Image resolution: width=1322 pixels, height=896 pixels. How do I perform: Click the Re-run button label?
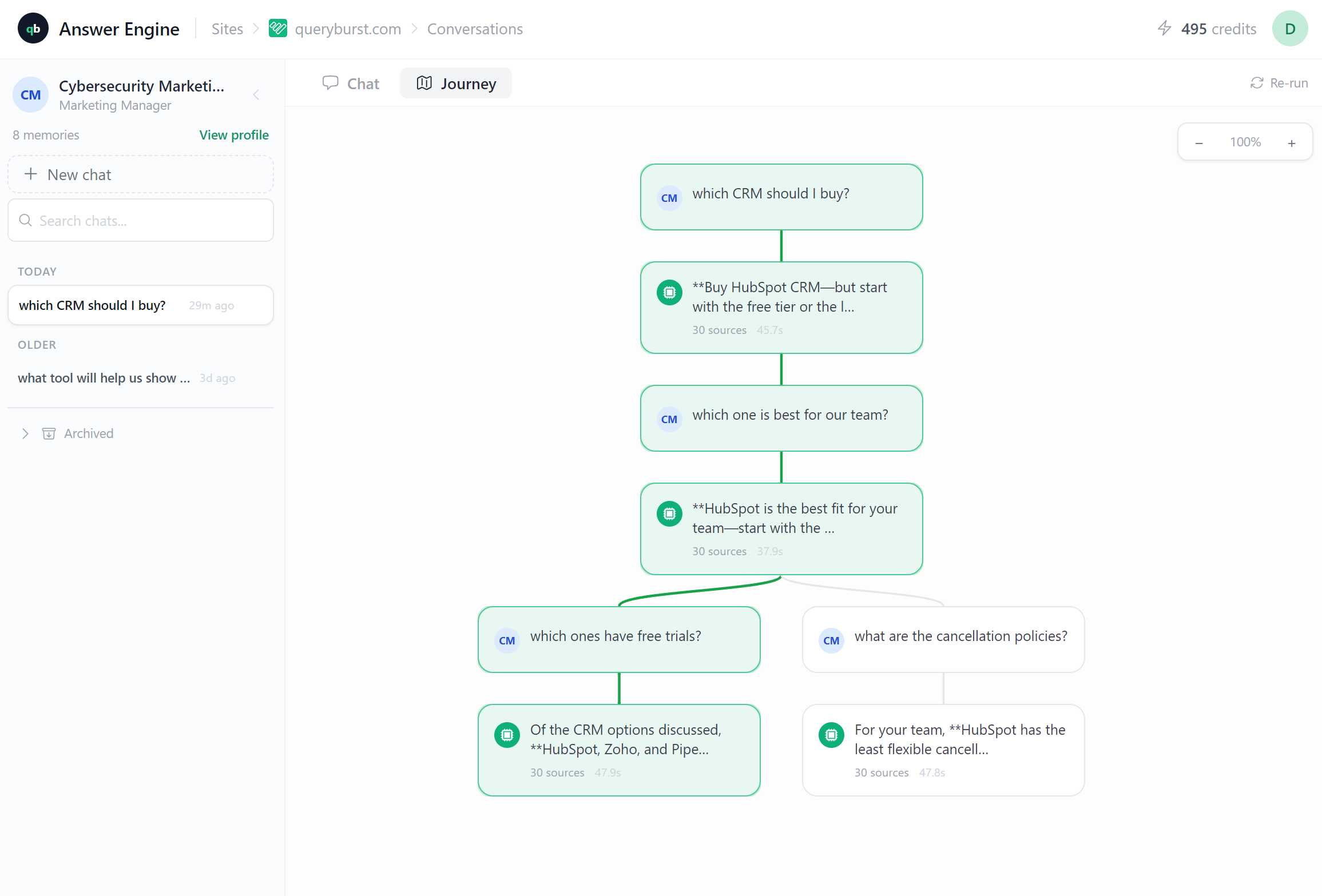coord(1289,83)
